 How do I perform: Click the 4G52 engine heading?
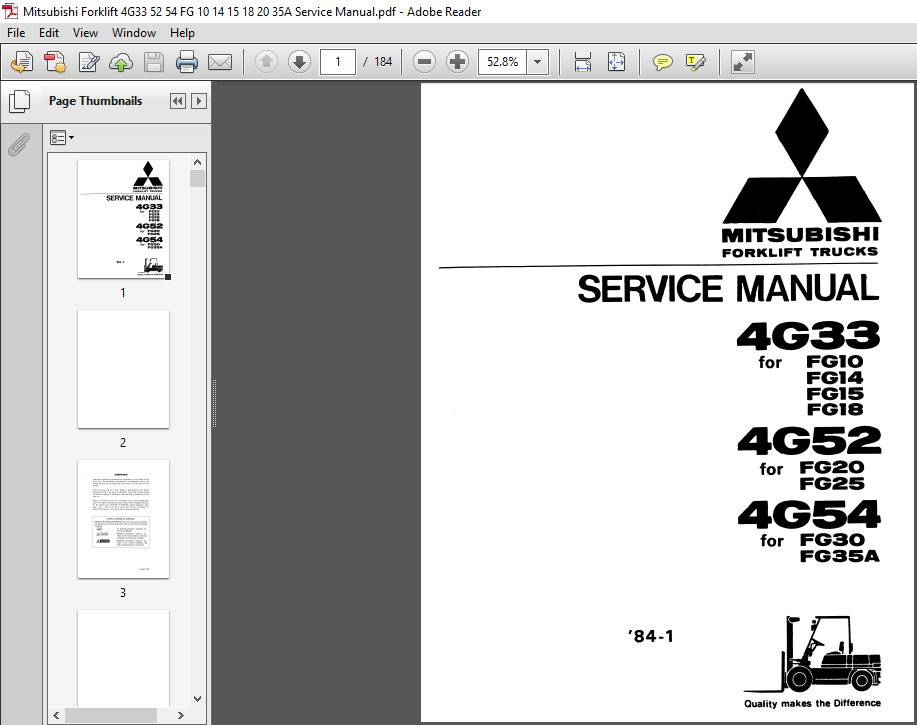tap(809, 441)
